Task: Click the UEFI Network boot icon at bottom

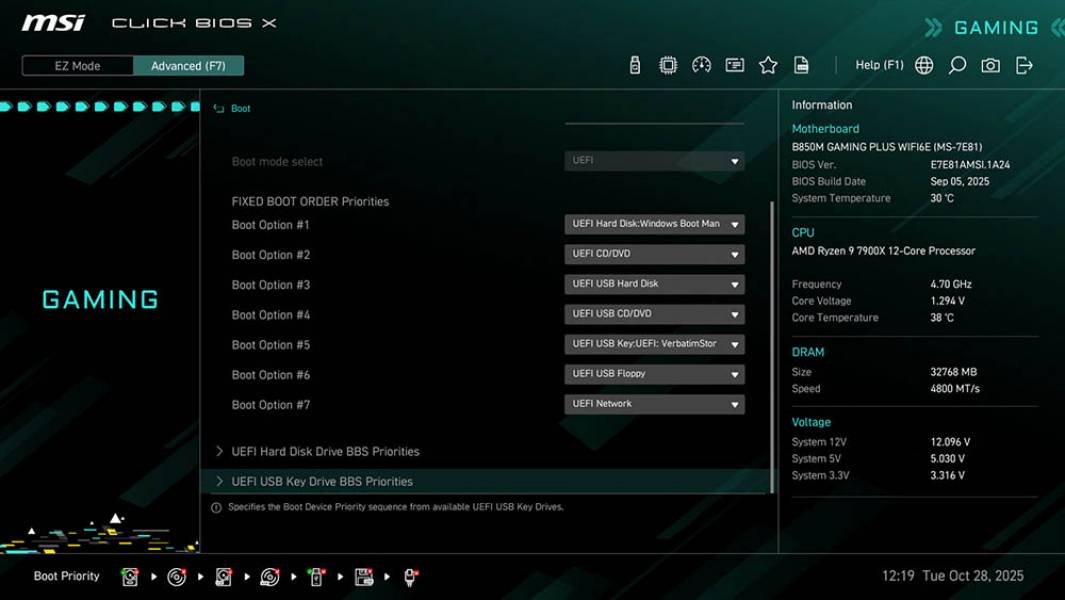Action: point(410,576)
